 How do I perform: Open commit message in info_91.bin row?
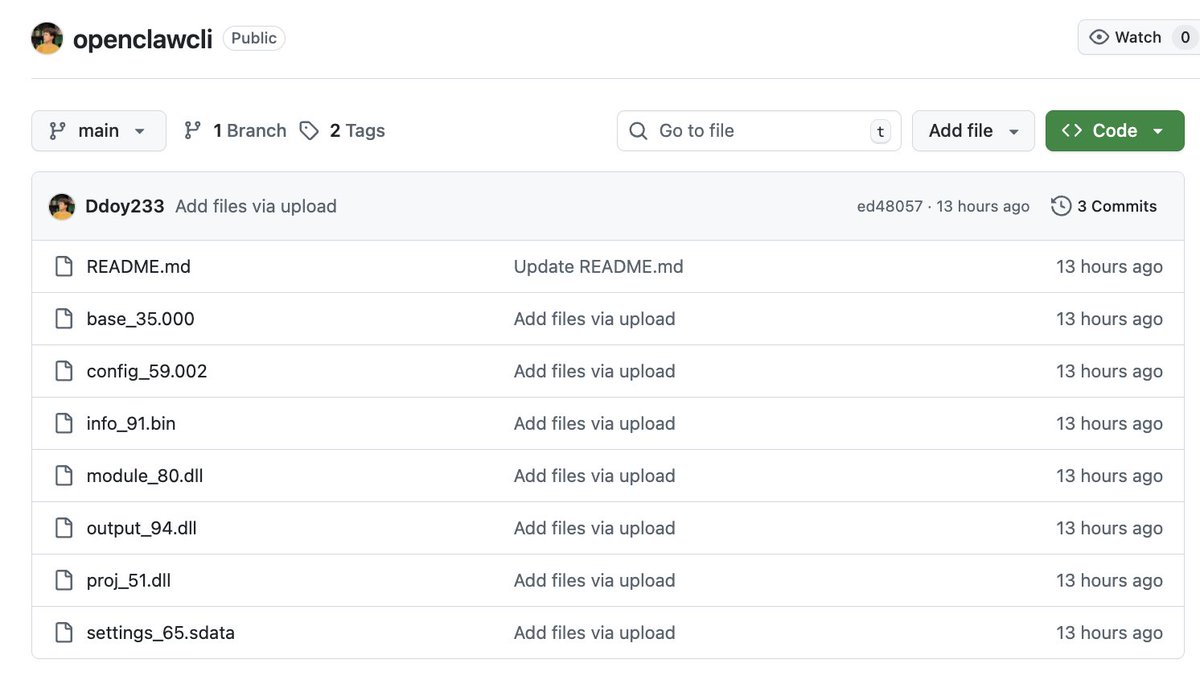[x=595, y=424]
